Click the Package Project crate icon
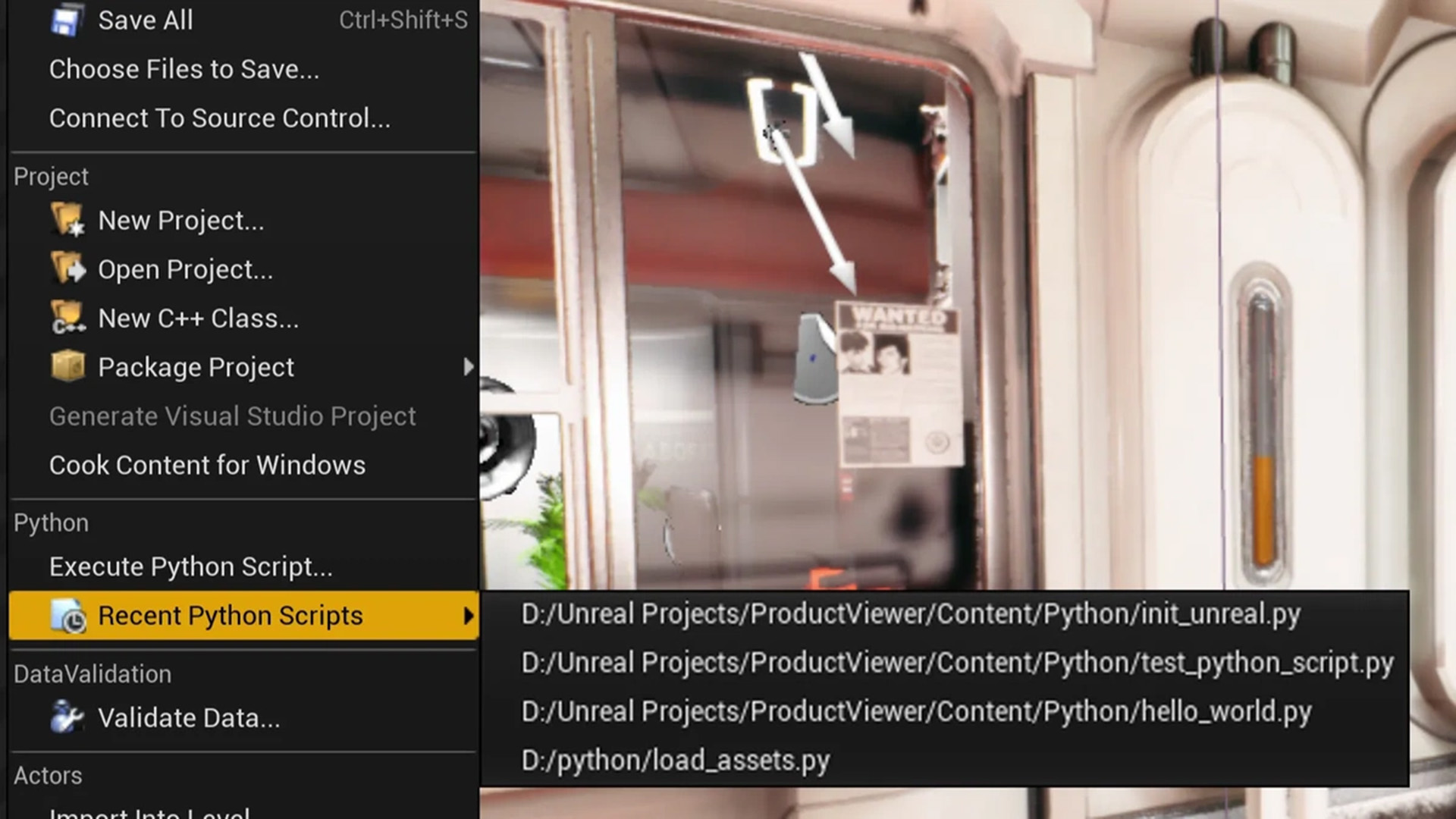The height and width of the screenshot is (819, 1456). (67, 366)
